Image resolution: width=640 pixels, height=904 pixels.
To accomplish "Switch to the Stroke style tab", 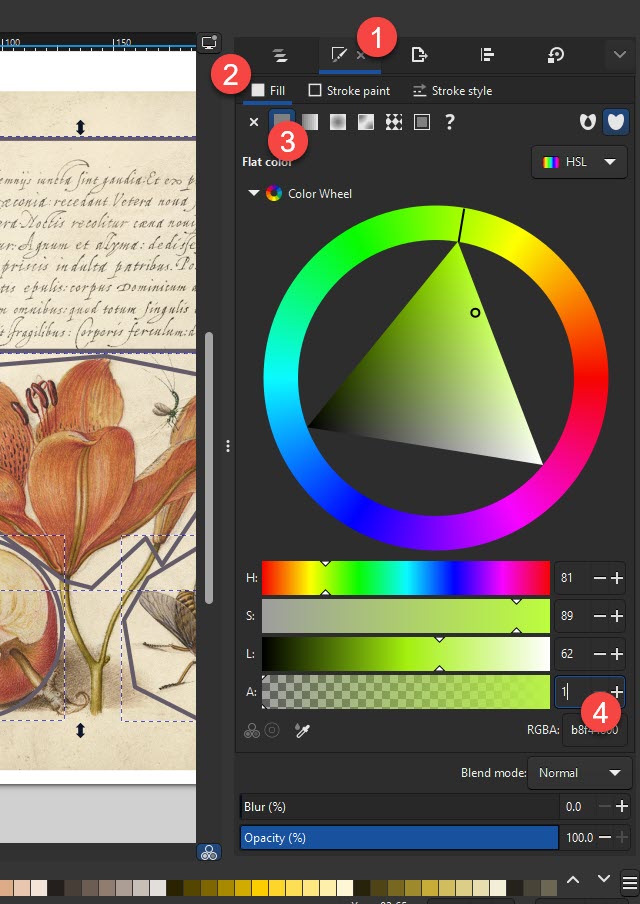I will (x=452, y=91).
